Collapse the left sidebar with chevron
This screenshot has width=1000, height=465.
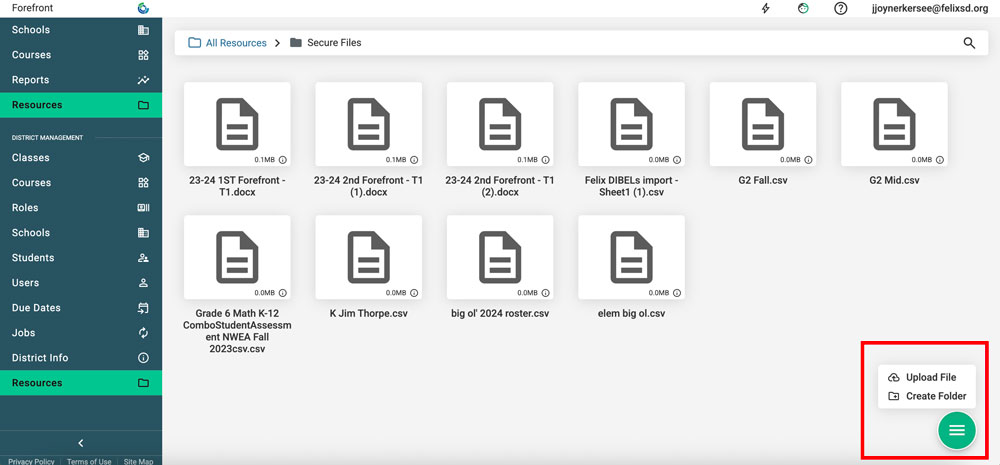point(81,443)
